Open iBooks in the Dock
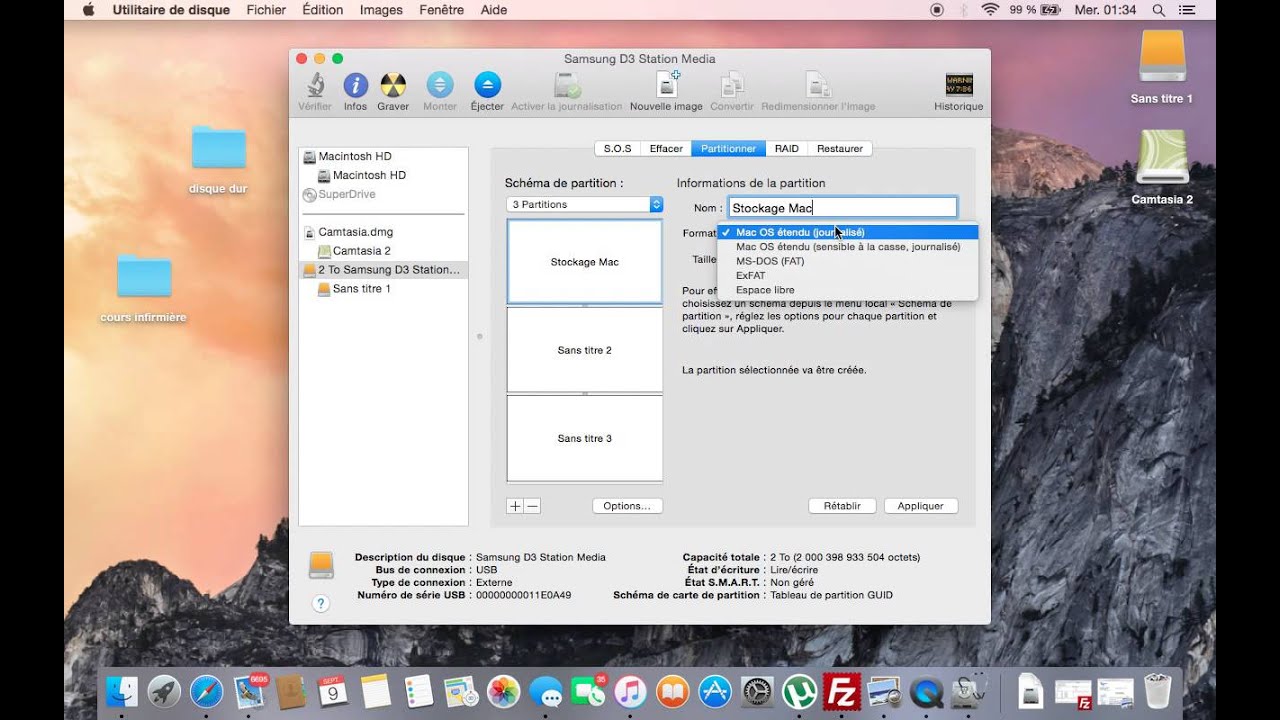This screenshot has height=720, width=1280. pyautogui.click(x=673, y=691)
